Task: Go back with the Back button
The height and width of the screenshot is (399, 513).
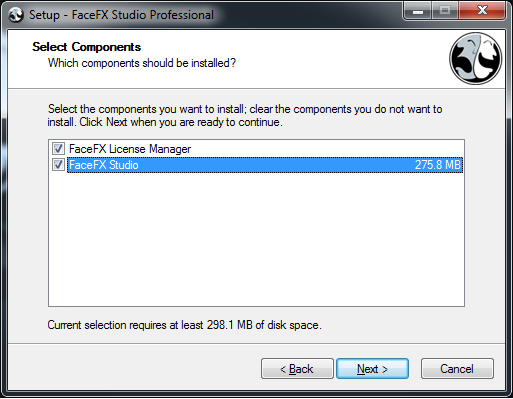Action: 297,369
